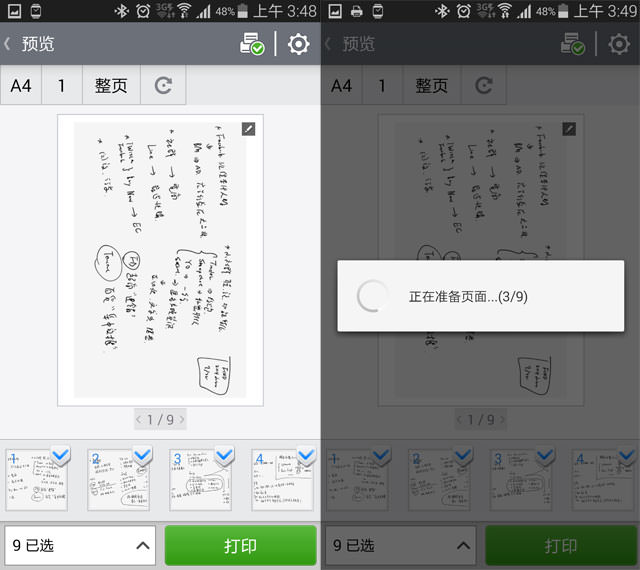640x570 pixels.
Task: Open settings gear in left preview screen
Action: [298, 44]
